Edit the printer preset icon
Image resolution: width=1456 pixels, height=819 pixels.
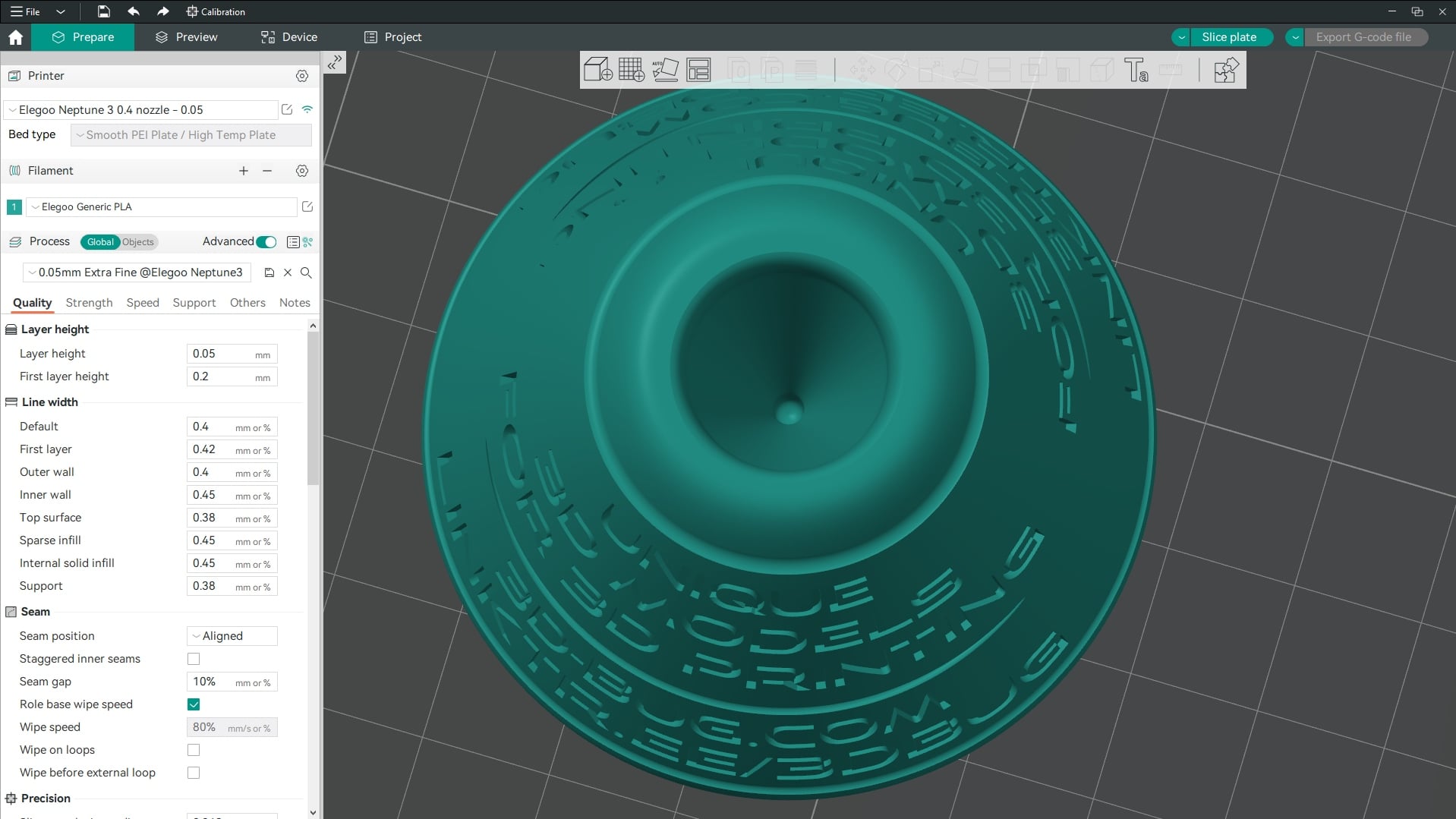[x=287, y=109]
